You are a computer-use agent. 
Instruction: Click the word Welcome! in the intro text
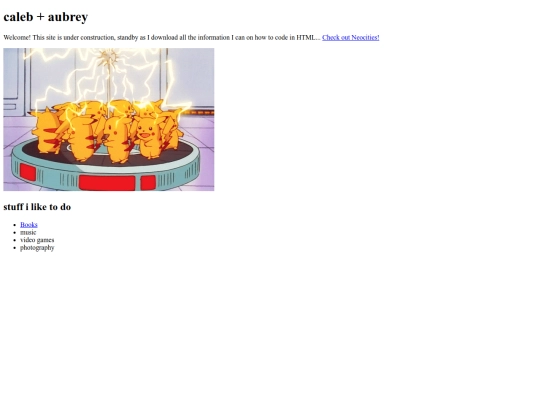pyautogui.click(x=17, y=38)
